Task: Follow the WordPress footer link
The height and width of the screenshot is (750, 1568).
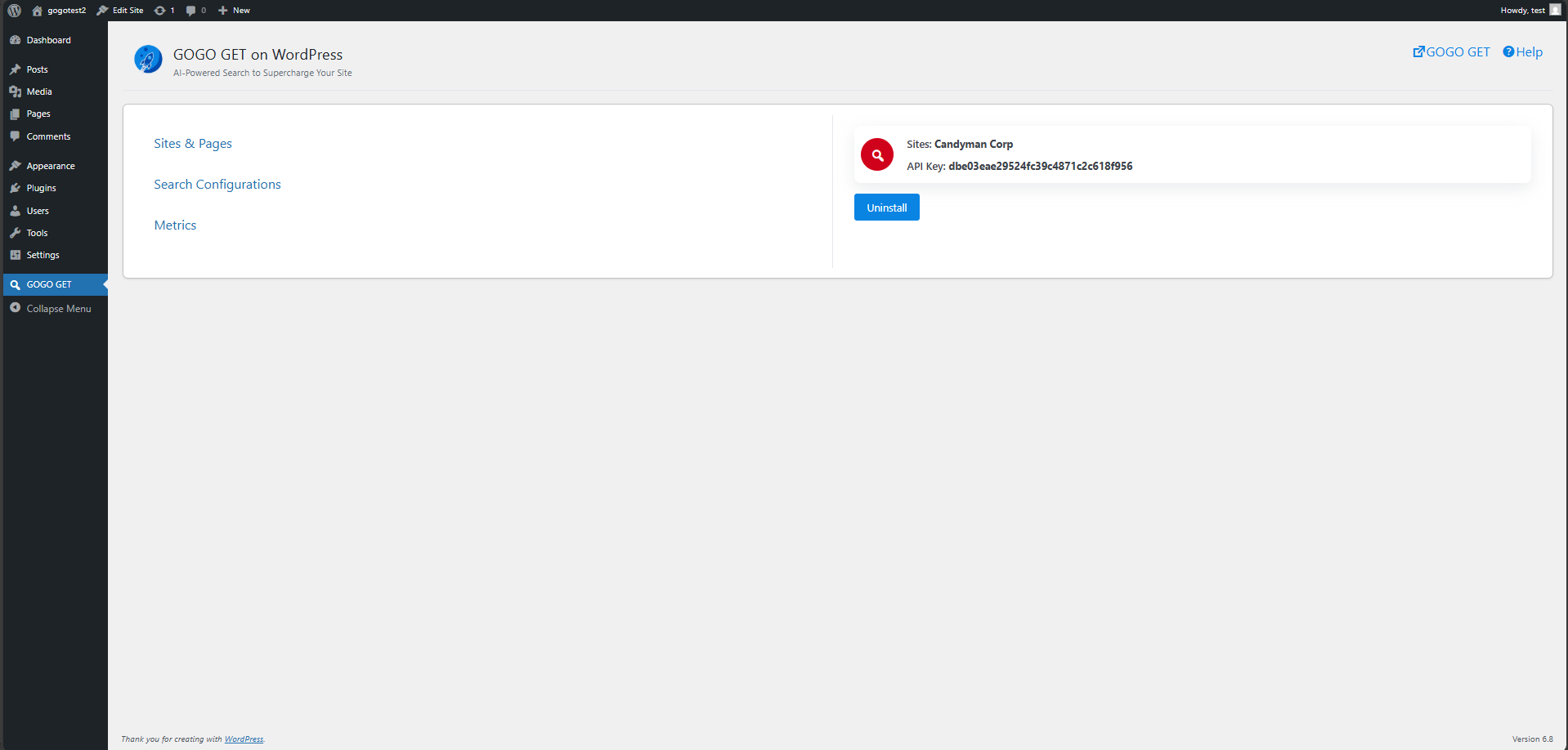Action: 244,739
